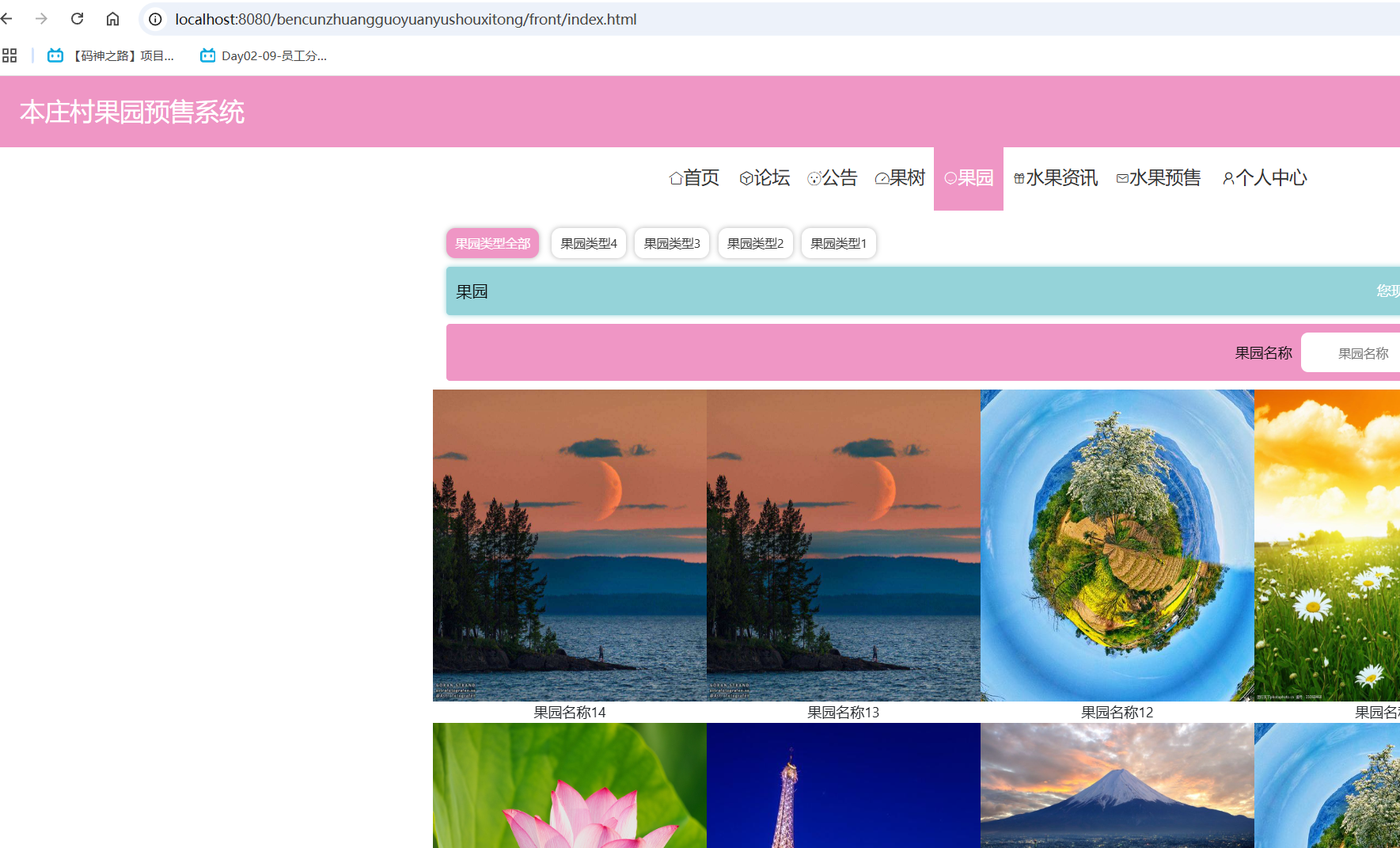This screenshot has width=1400, height=848.
Task: Open the browser home page icon
Action: [112, 19]
